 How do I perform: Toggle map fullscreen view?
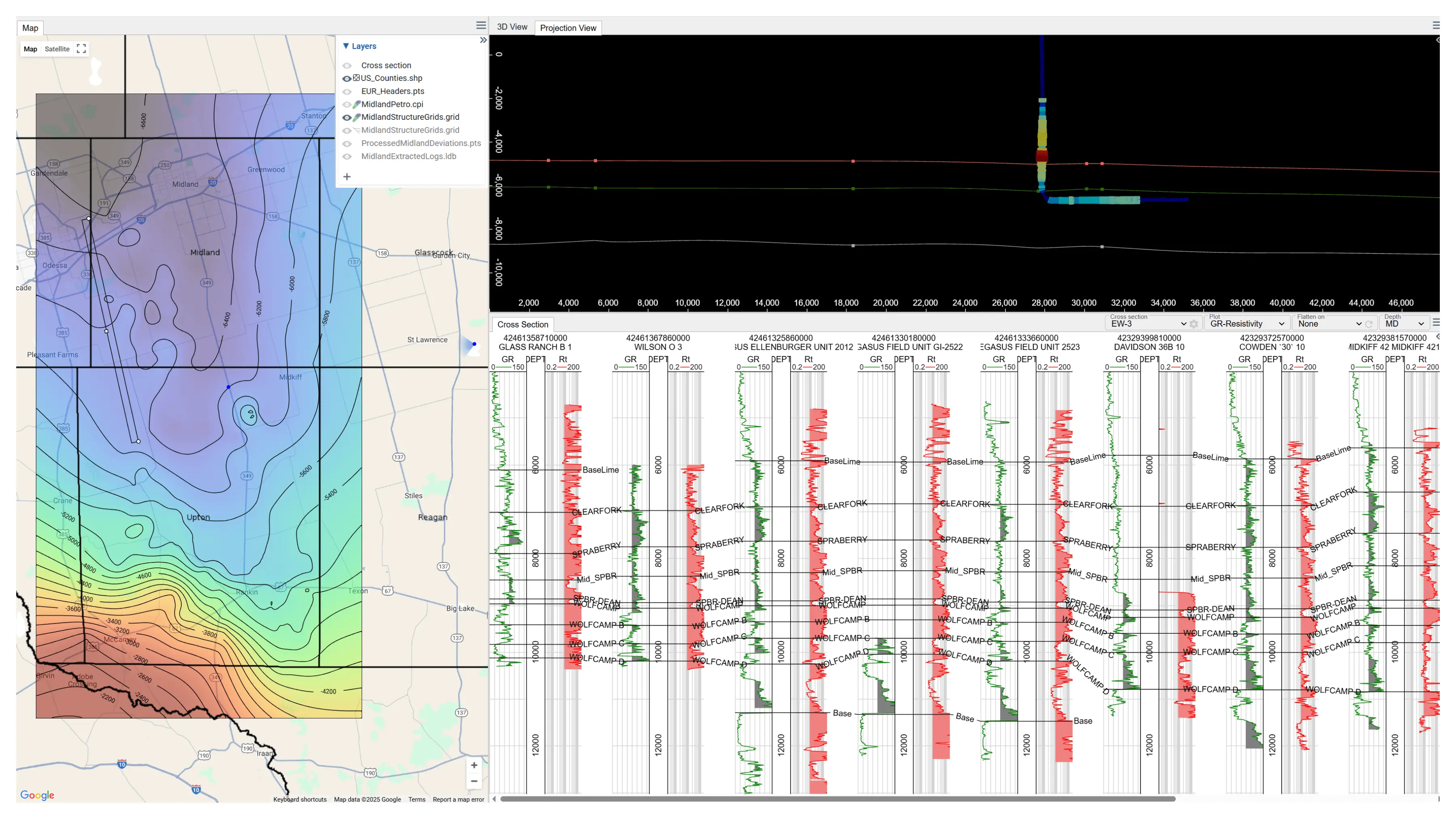click(x=81, y=49)
